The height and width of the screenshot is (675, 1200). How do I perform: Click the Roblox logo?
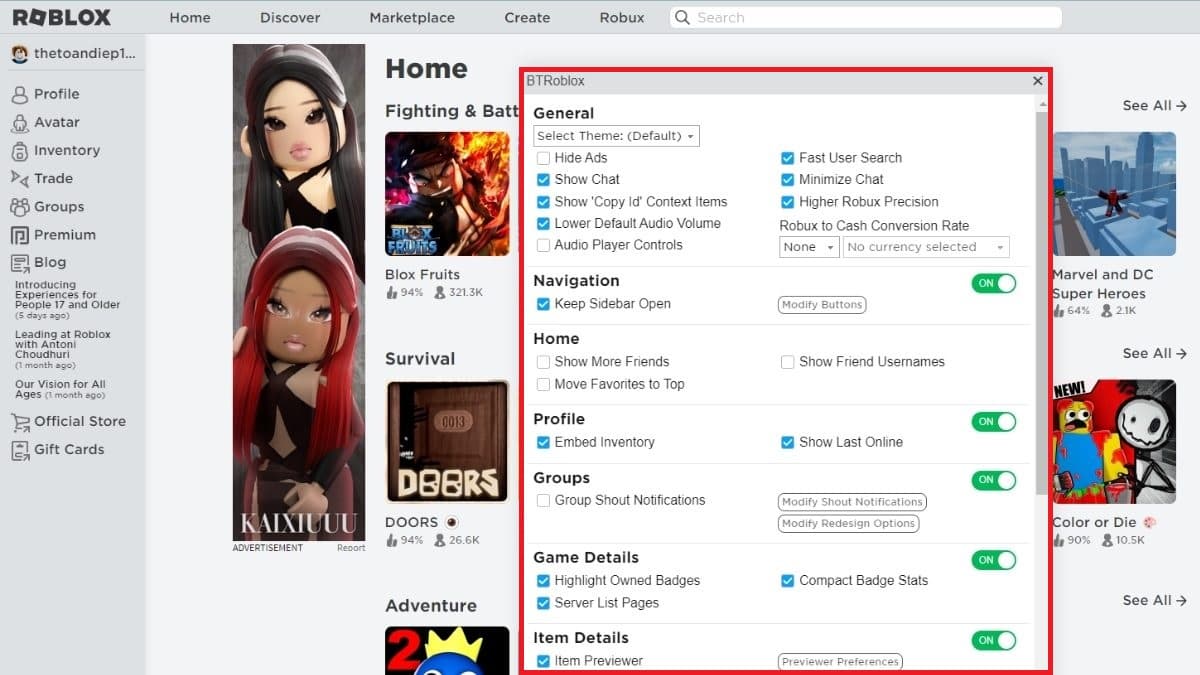pyautogui.click(x=62, y=18)
